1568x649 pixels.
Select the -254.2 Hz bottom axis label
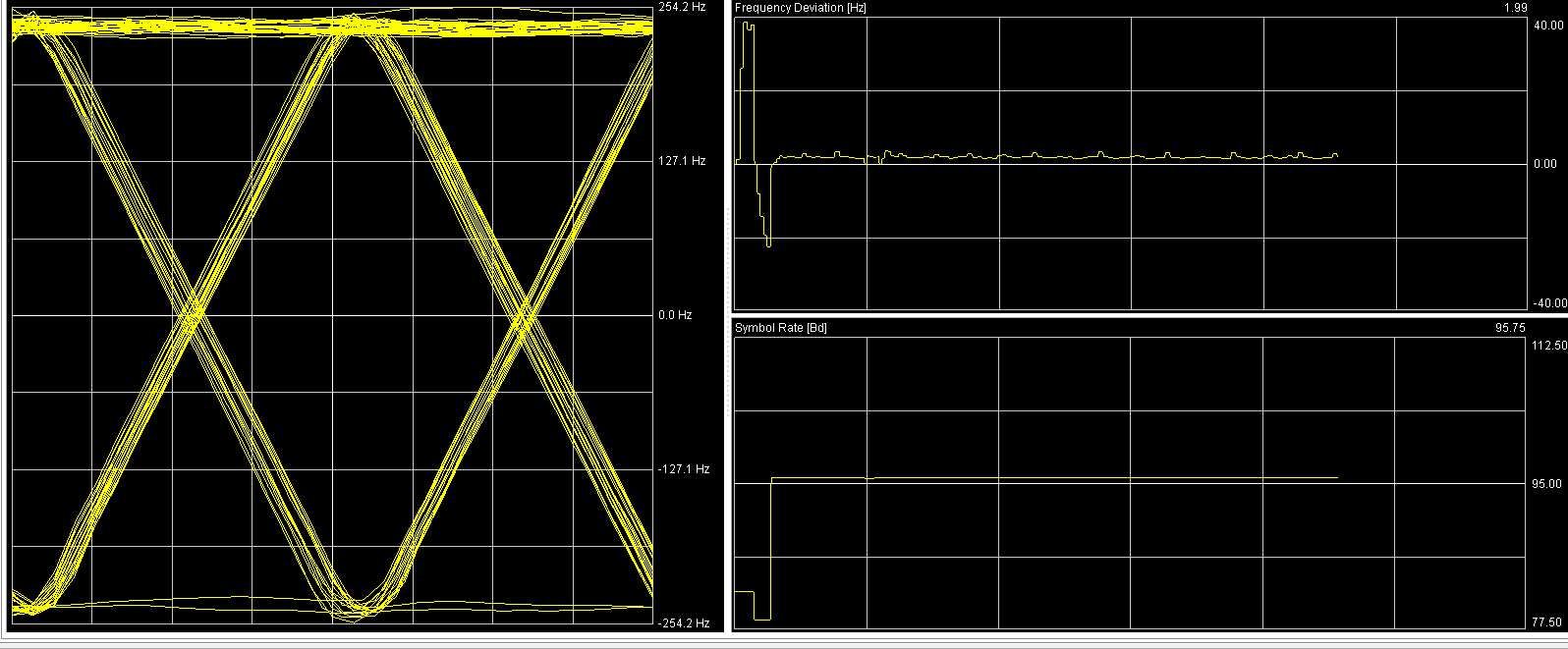(x=683, y=623)
